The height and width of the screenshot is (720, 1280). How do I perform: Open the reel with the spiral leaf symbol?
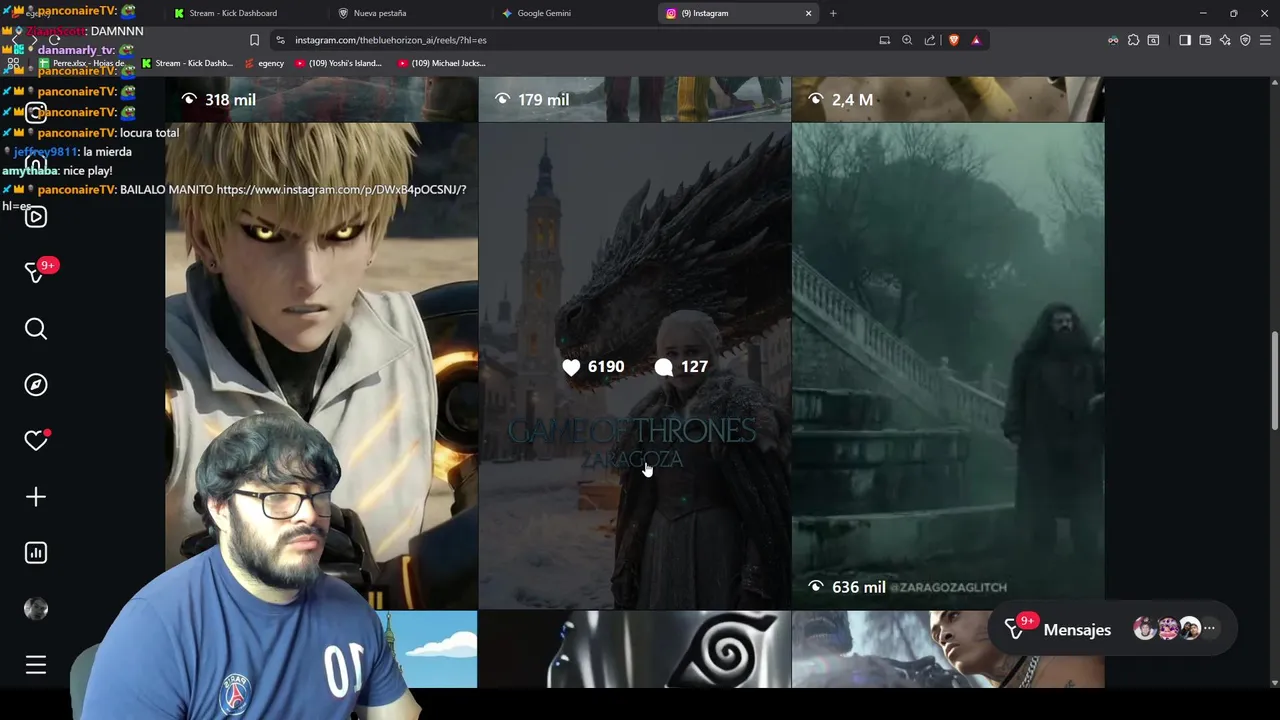tap(634, 650)
